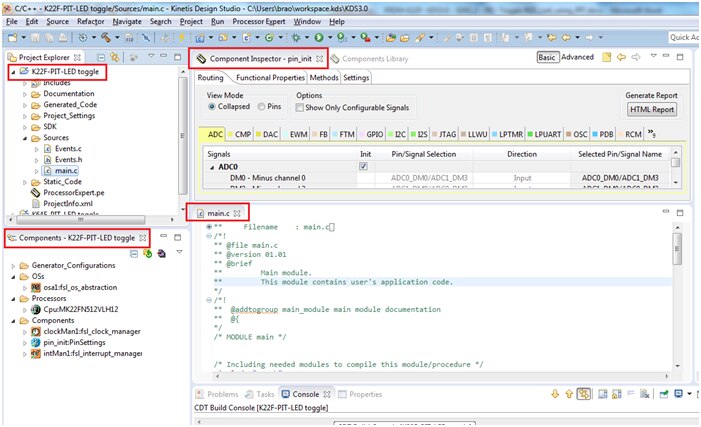Click the HTML Report button

(651, 109)
